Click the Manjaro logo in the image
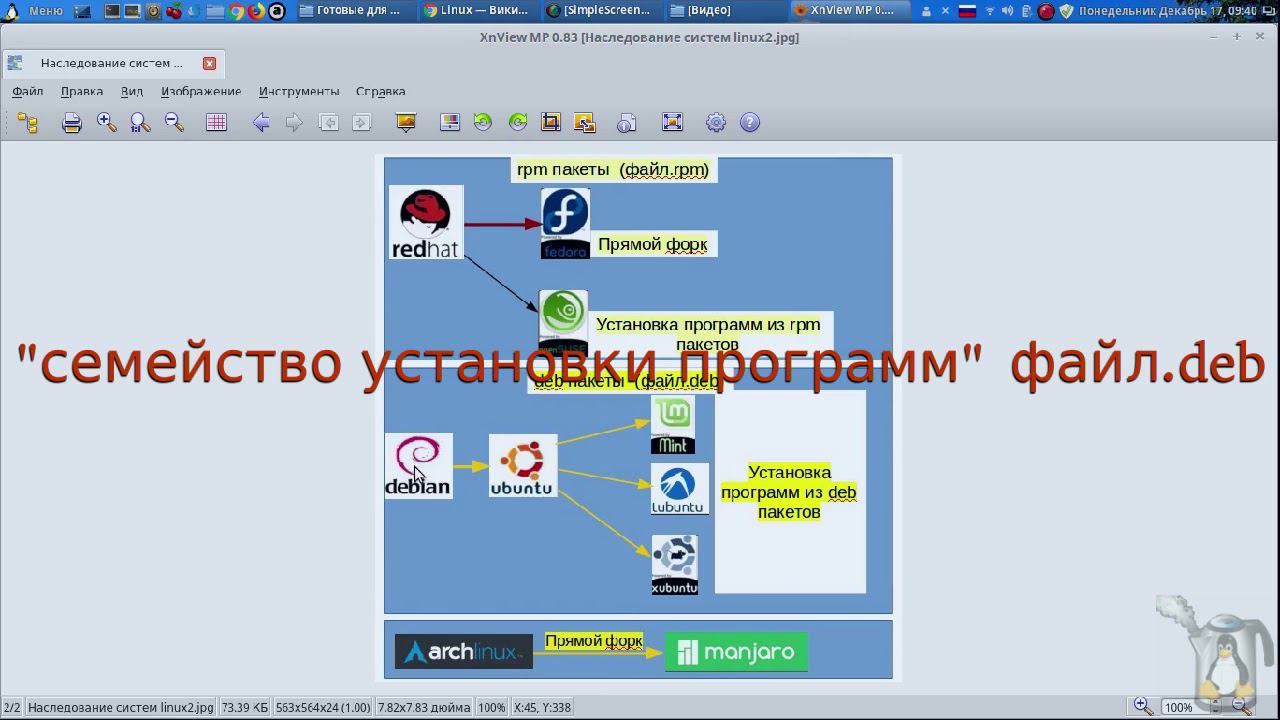Image resolution: width=1280 pixels, height=720 pixels. 736,653
